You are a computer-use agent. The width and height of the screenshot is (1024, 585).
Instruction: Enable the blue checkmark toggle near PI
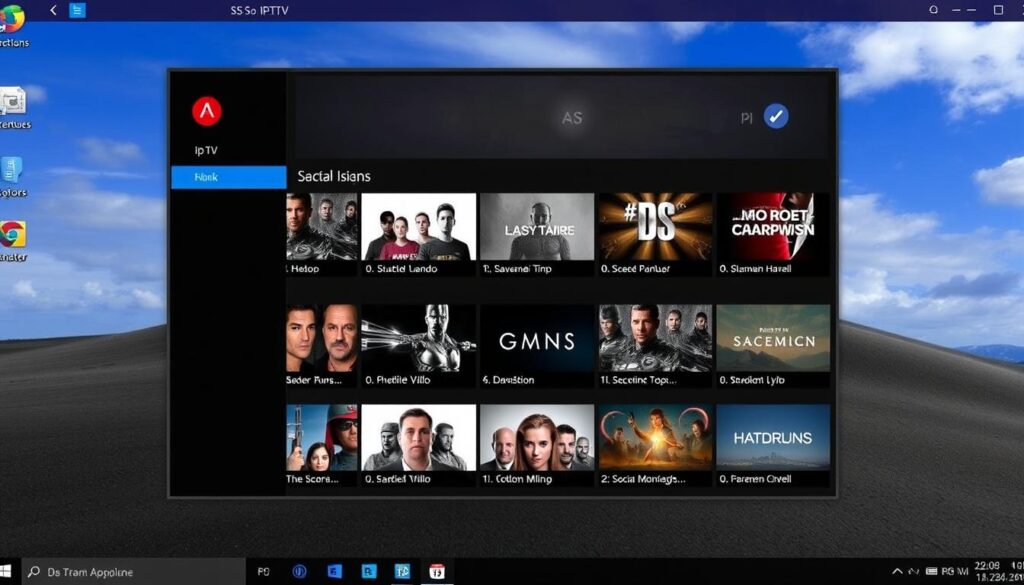click(778, 115)
